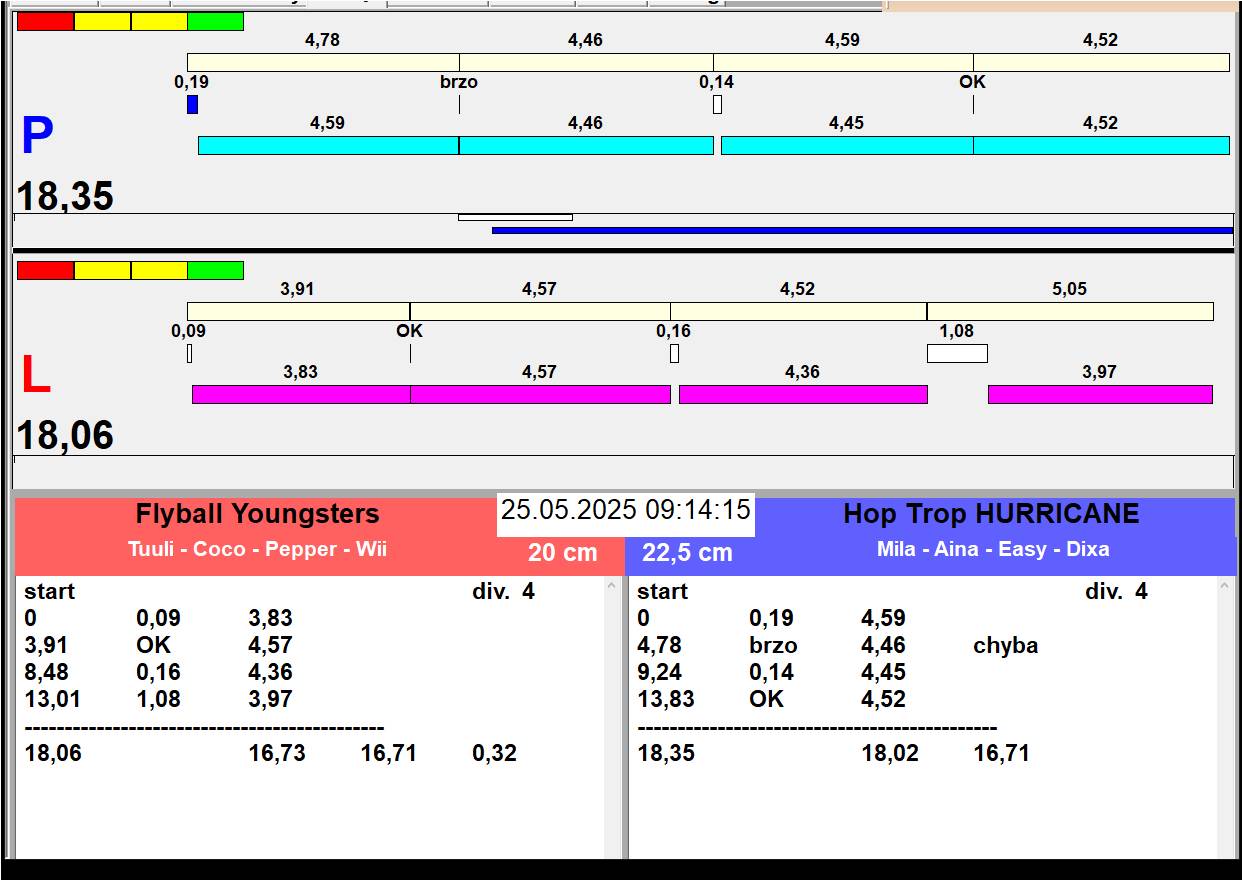Image resolution: width=1242 pixels, height=880 pixels.
Task: Click the cream bar labeled 4,78
Action: tap(323, 62)
